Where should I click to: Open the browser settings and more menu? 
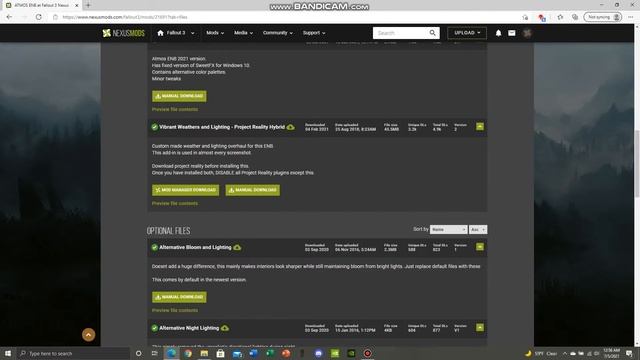[631, 17]
